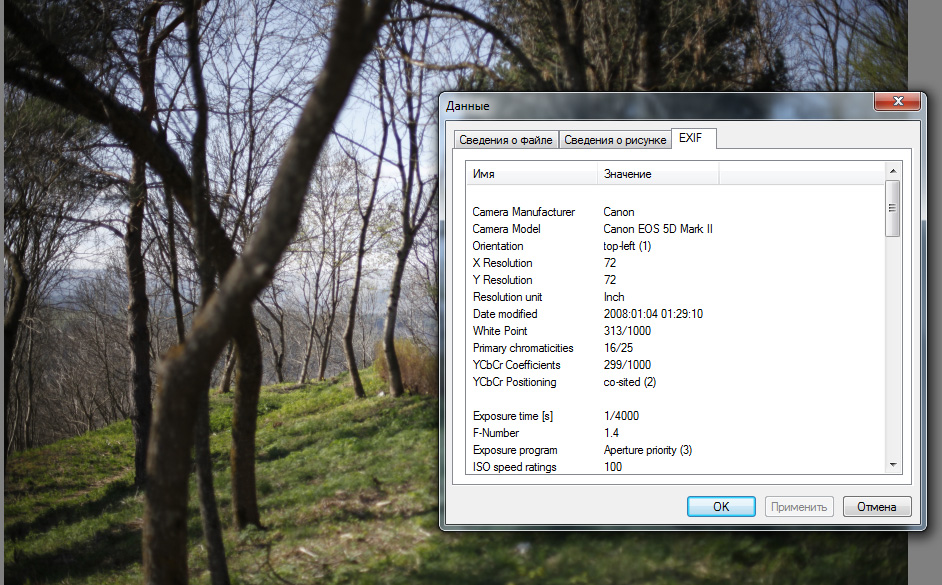Click the Отмена button
The height and width of the screenshot is (585, 942).
877,506
